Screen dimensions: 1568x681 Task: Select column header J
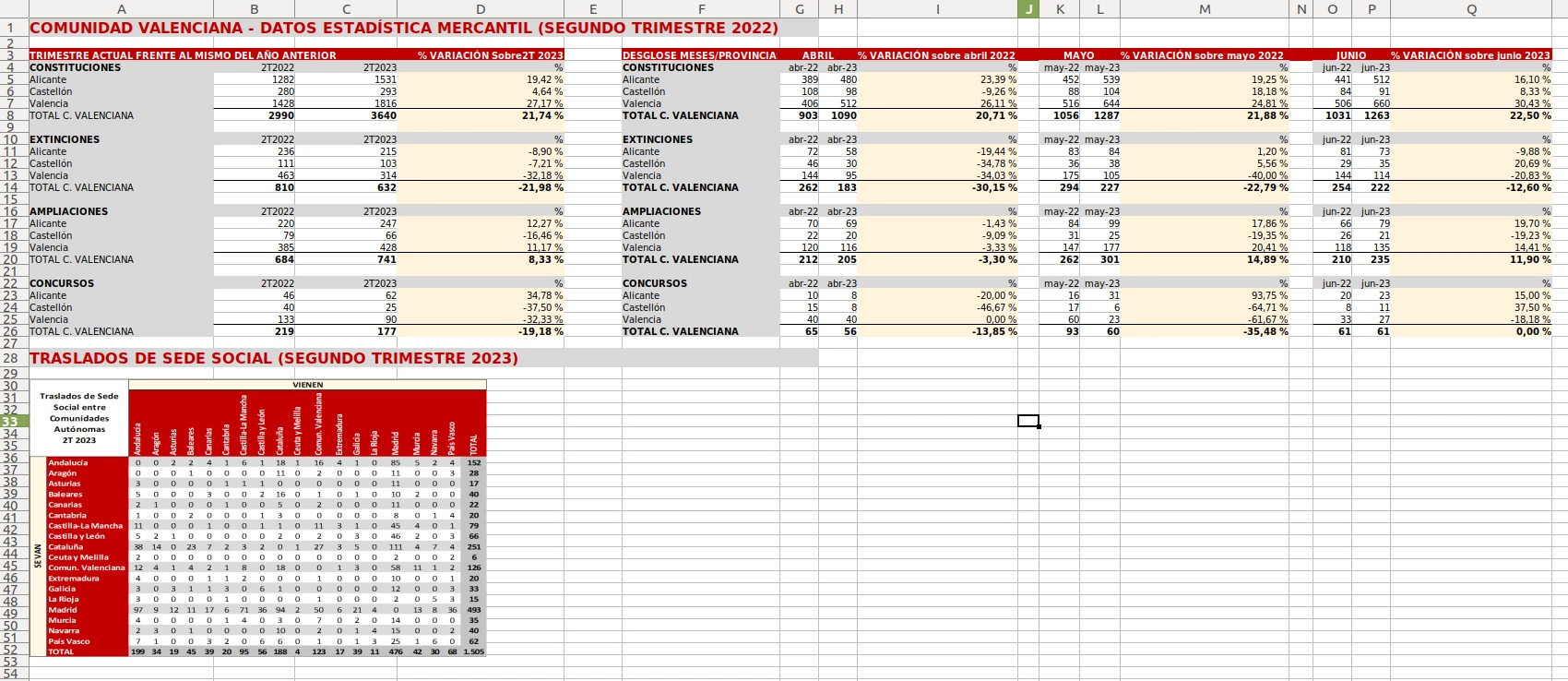[1028, 9]
